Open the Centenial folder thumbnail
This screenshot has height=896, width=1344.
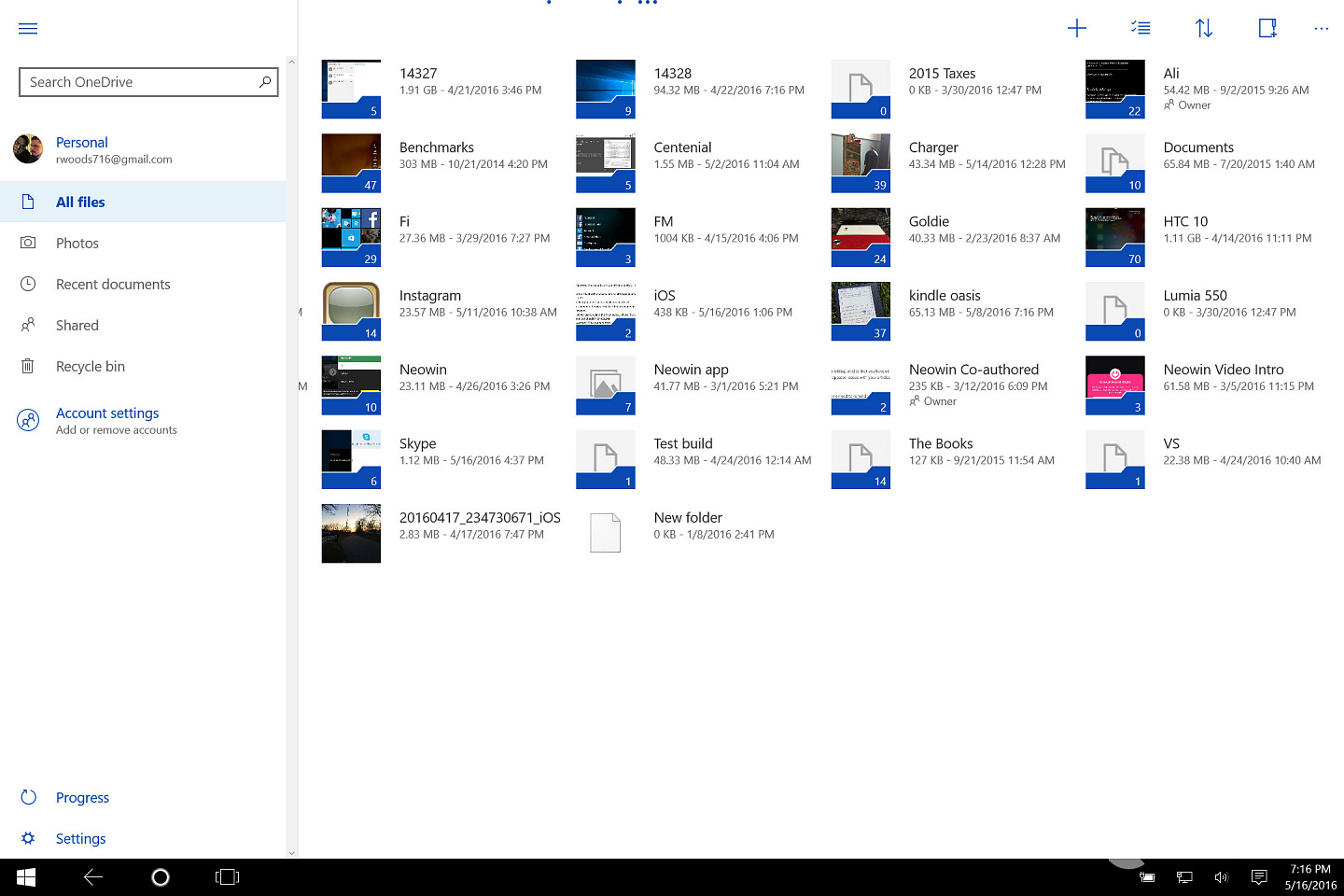[606, 163]
